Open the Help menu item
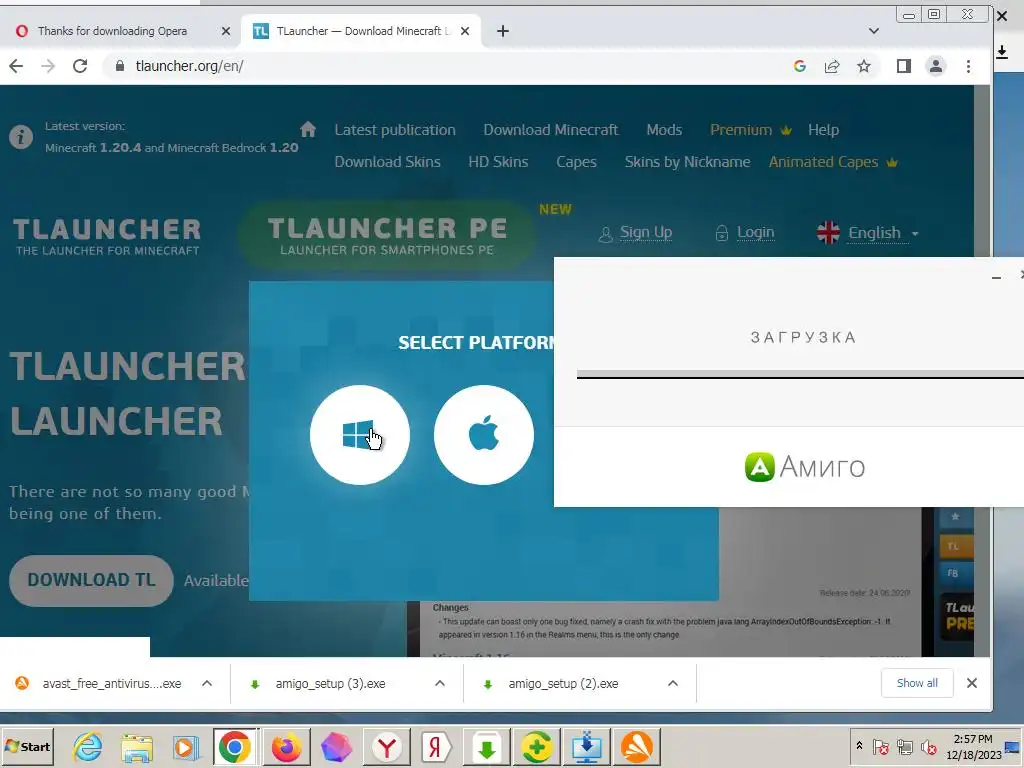Image resolution: width=1024 pixels, height=768 pixels. pyautogui.click(x=824, y=130)
